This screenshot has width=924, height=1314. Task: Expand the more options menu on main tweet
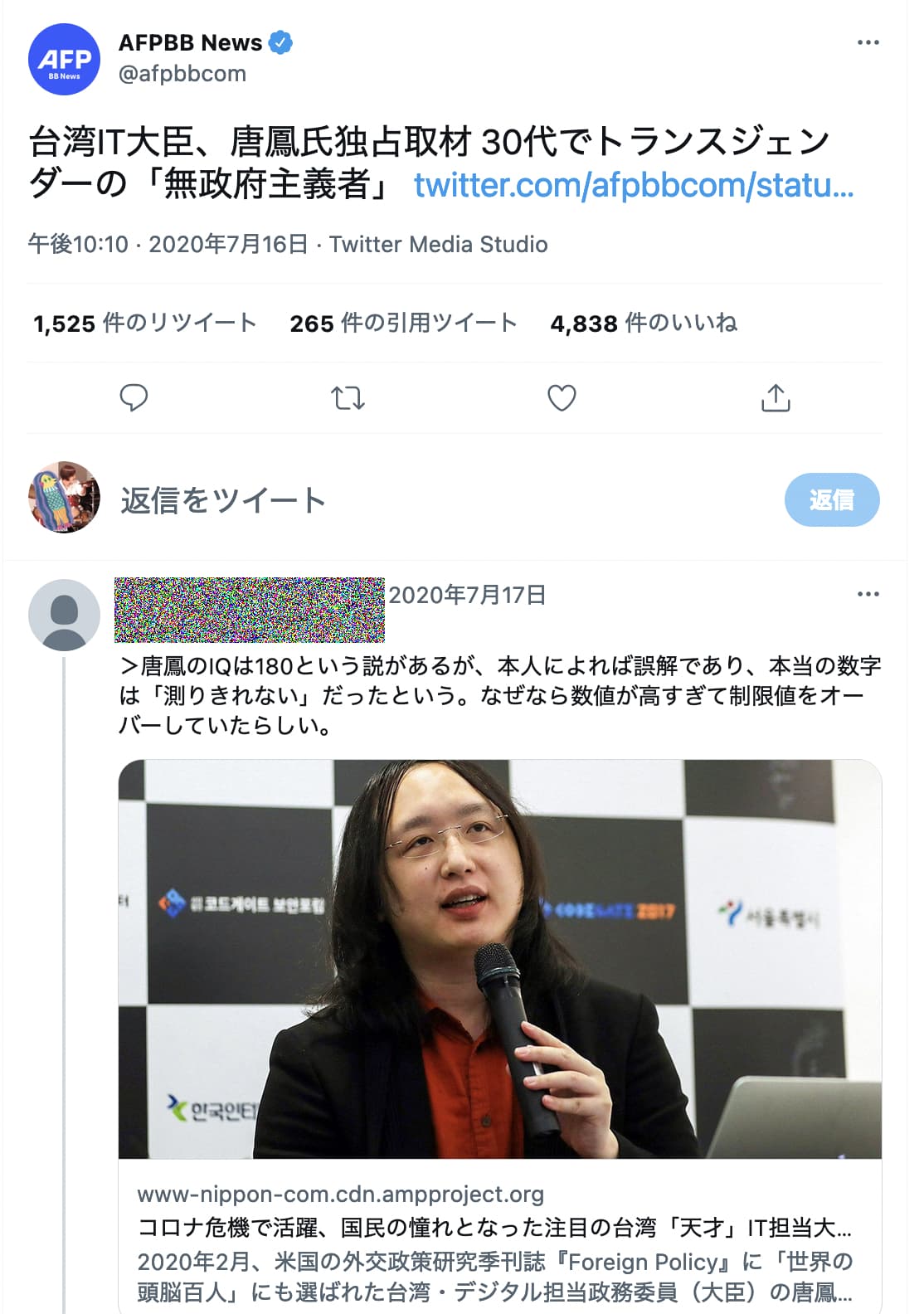(868, 42)
